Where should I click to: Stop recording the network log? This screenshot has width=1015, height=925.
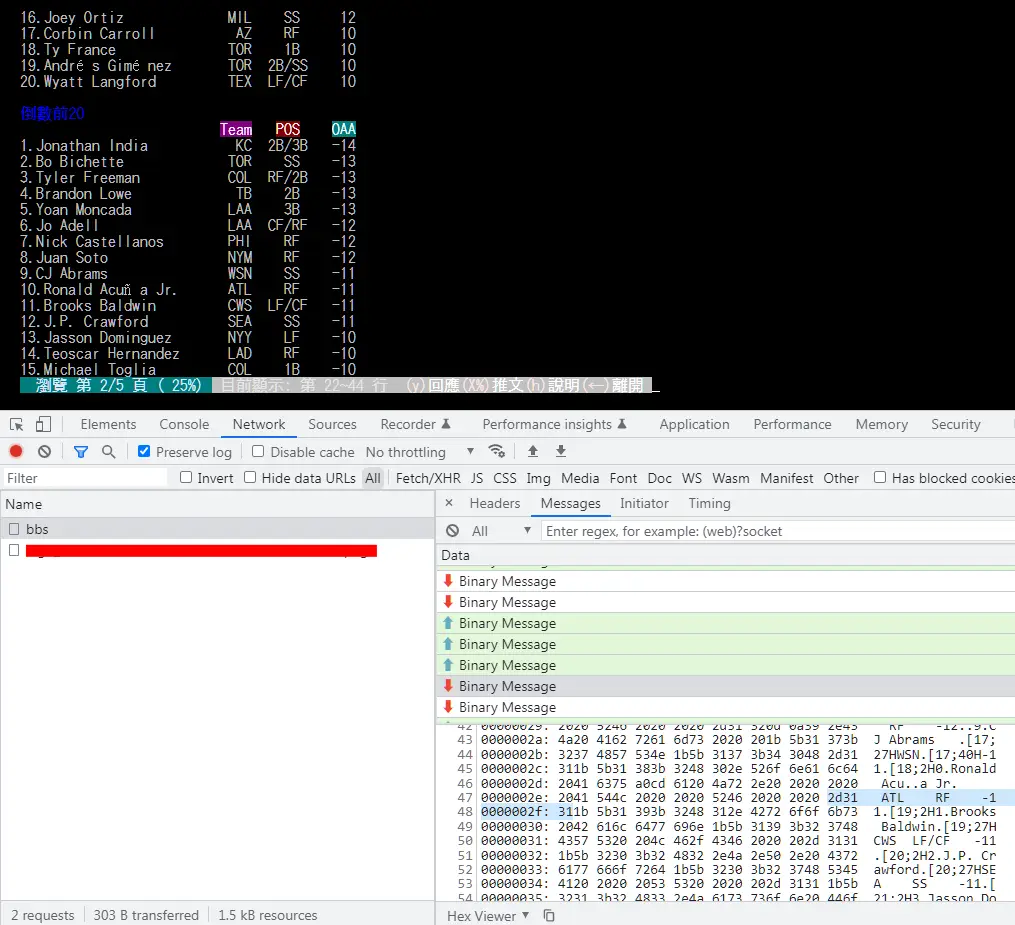(x=16, y=452)
